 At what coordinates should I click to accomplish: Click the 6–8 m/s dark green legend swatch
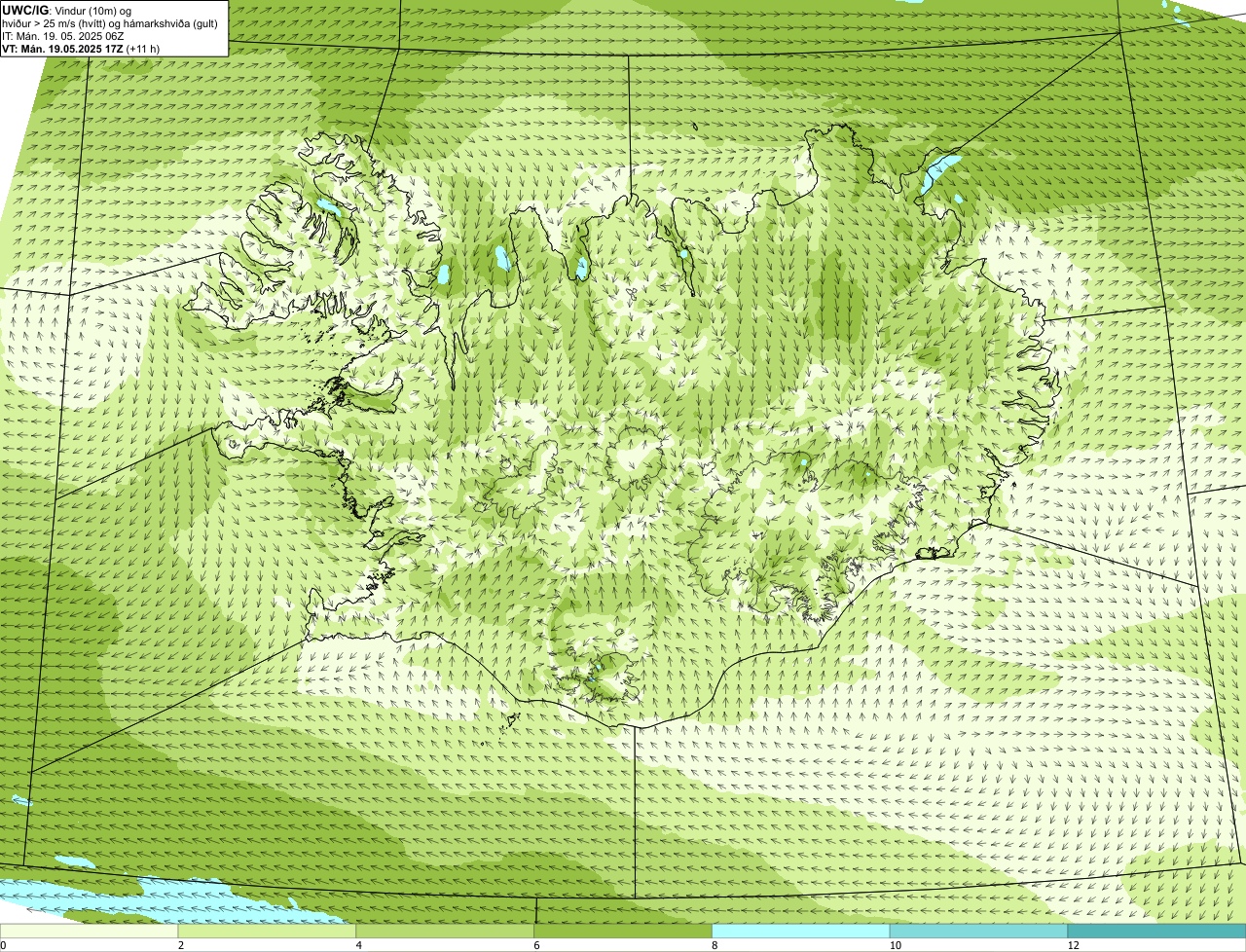click(x=624, y=931)
